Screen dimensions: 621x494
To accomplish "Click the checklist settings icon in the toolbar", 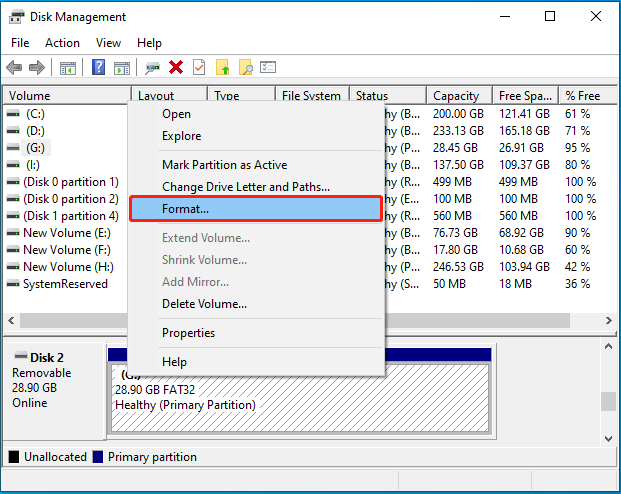I will (268, 68).
